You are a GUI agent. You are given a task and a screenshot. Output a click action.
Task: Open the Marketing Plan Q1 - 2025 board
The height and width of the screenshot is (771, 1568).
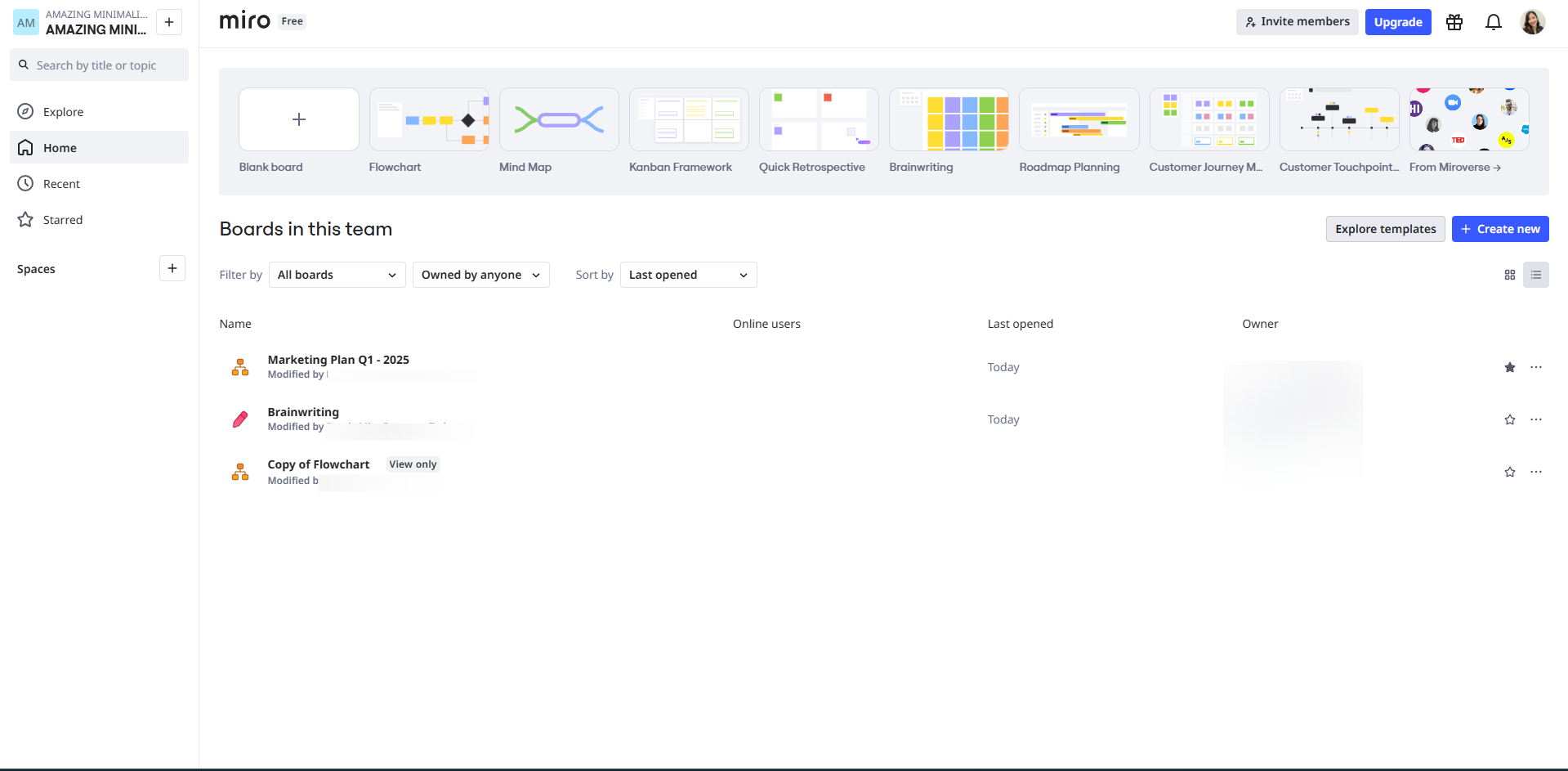coord(338,360)
